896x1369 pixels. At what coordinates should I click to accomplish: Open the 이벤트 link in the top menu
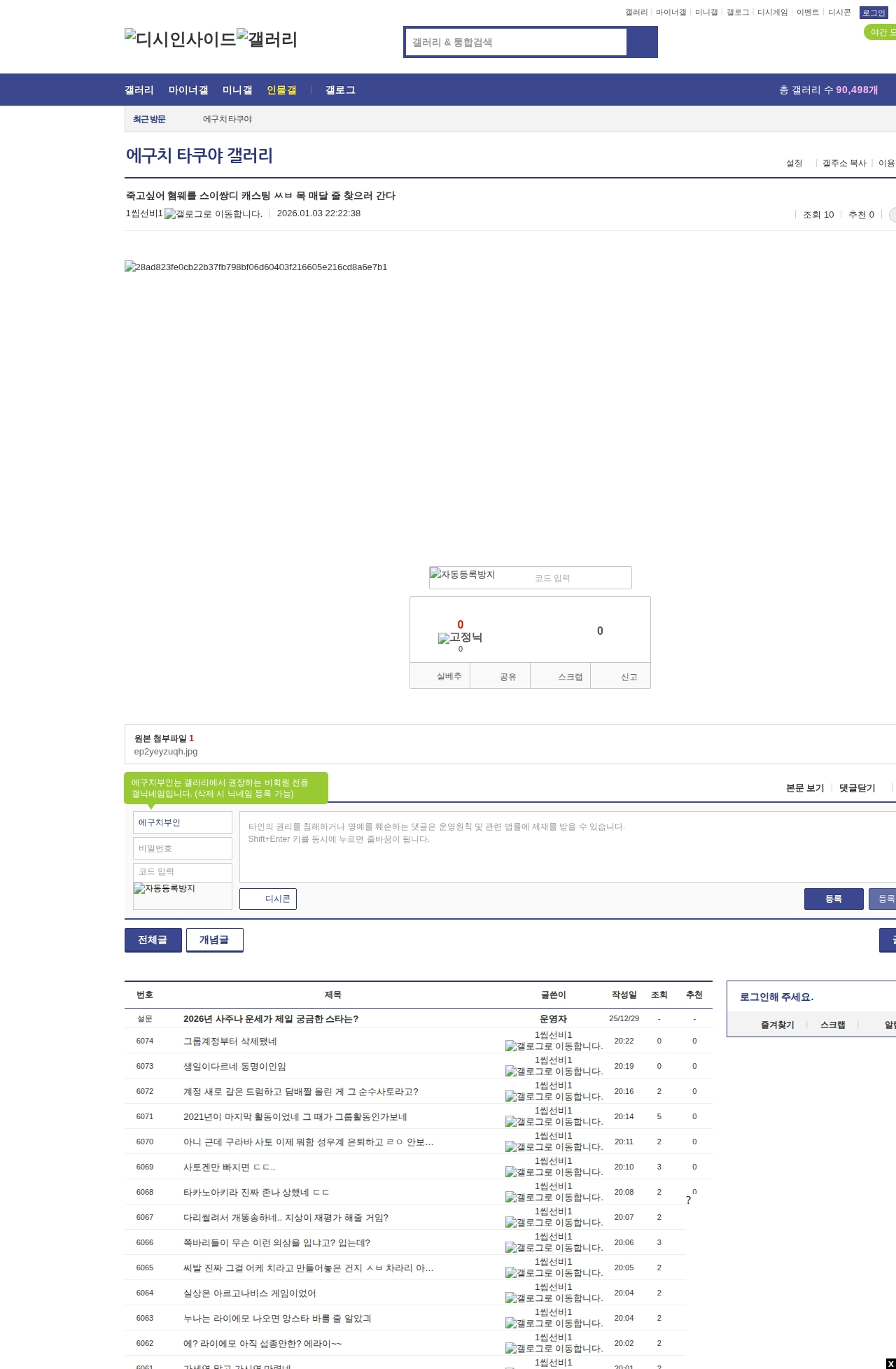point(808,13)
